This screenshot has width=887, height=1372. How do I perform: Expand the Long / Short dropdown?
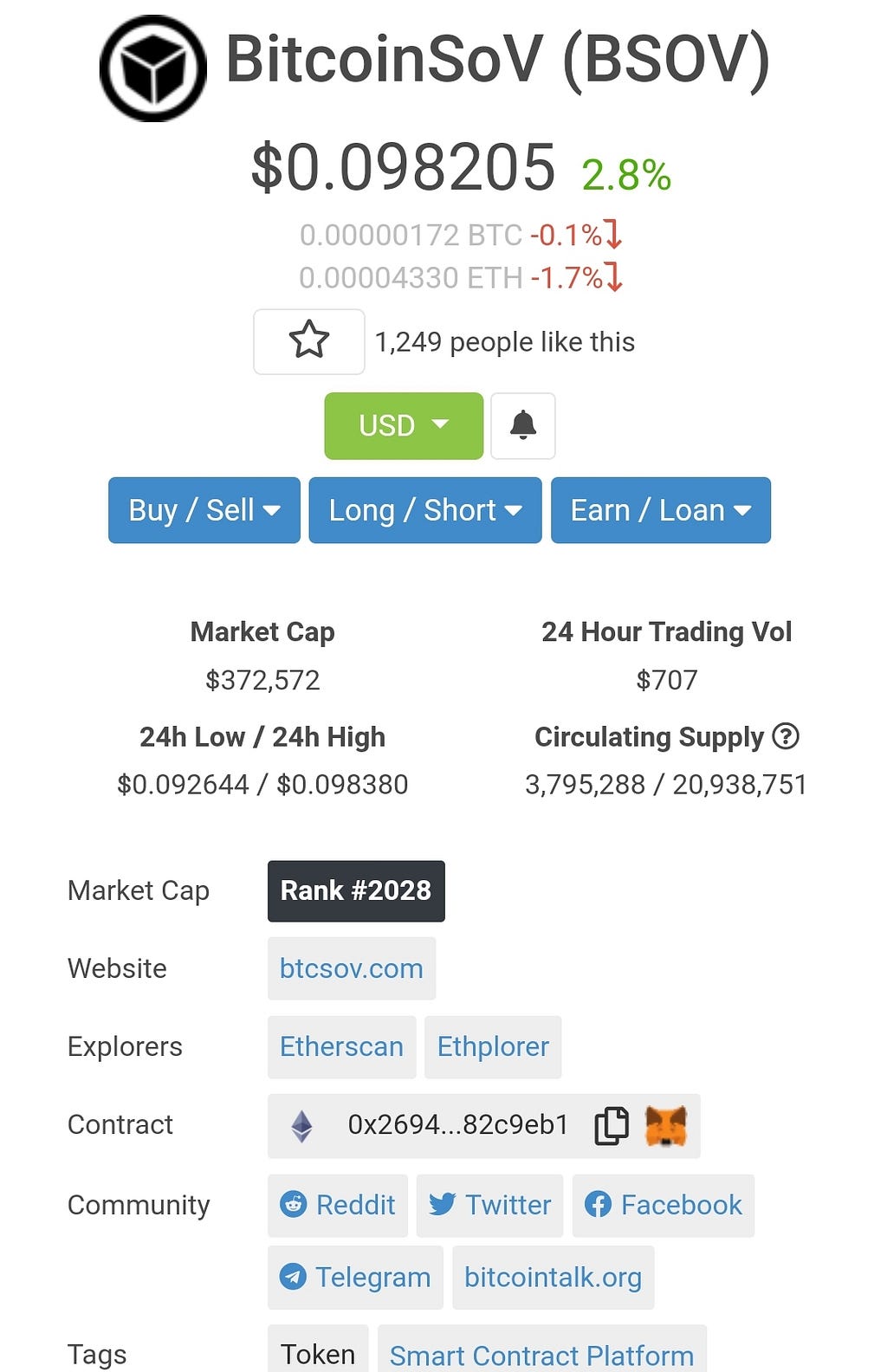[425, 510]
